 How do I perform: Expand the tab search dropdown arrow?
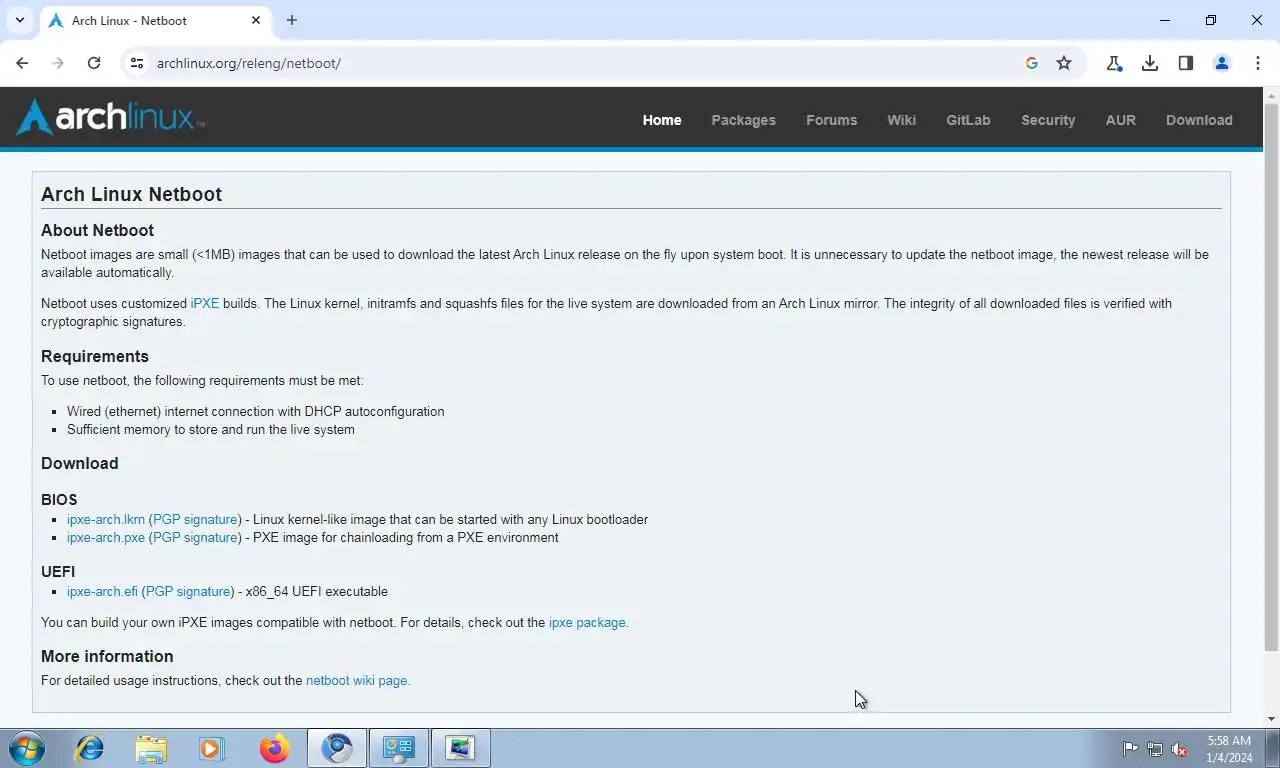pyautogui.click(x=20, y=20)
